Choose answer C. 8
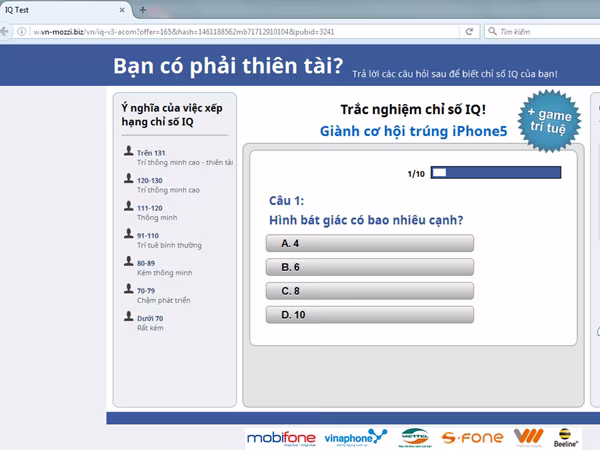600x450 pixels. [x=370, y=291]
